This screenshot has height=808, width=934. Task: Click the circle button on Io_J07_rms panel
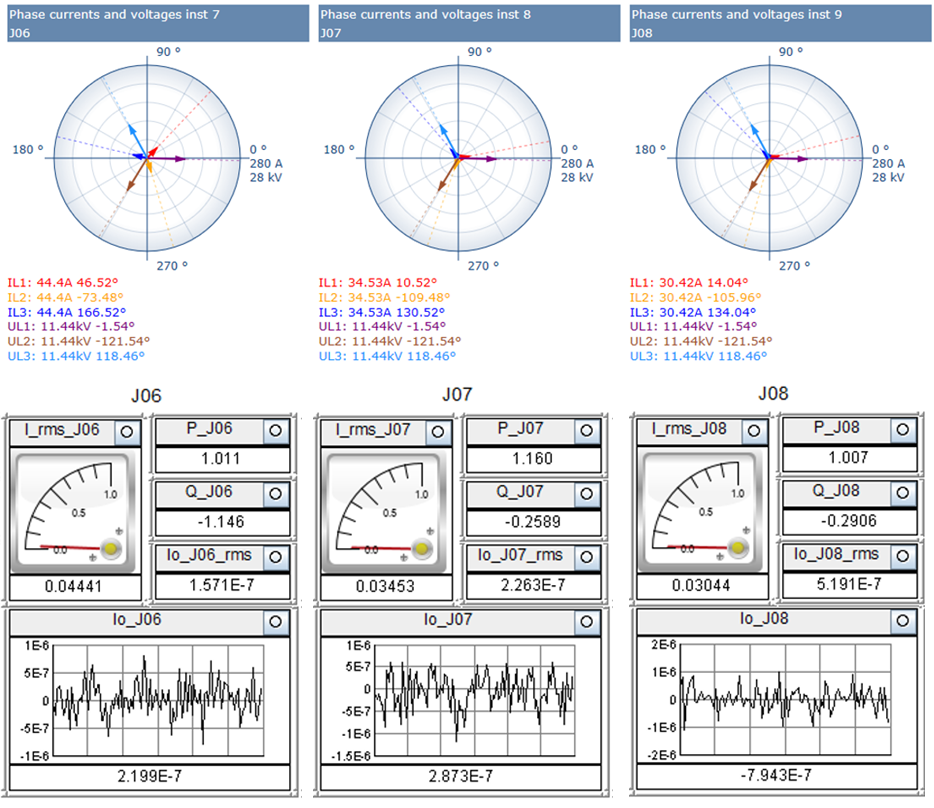tap(586, 557)
